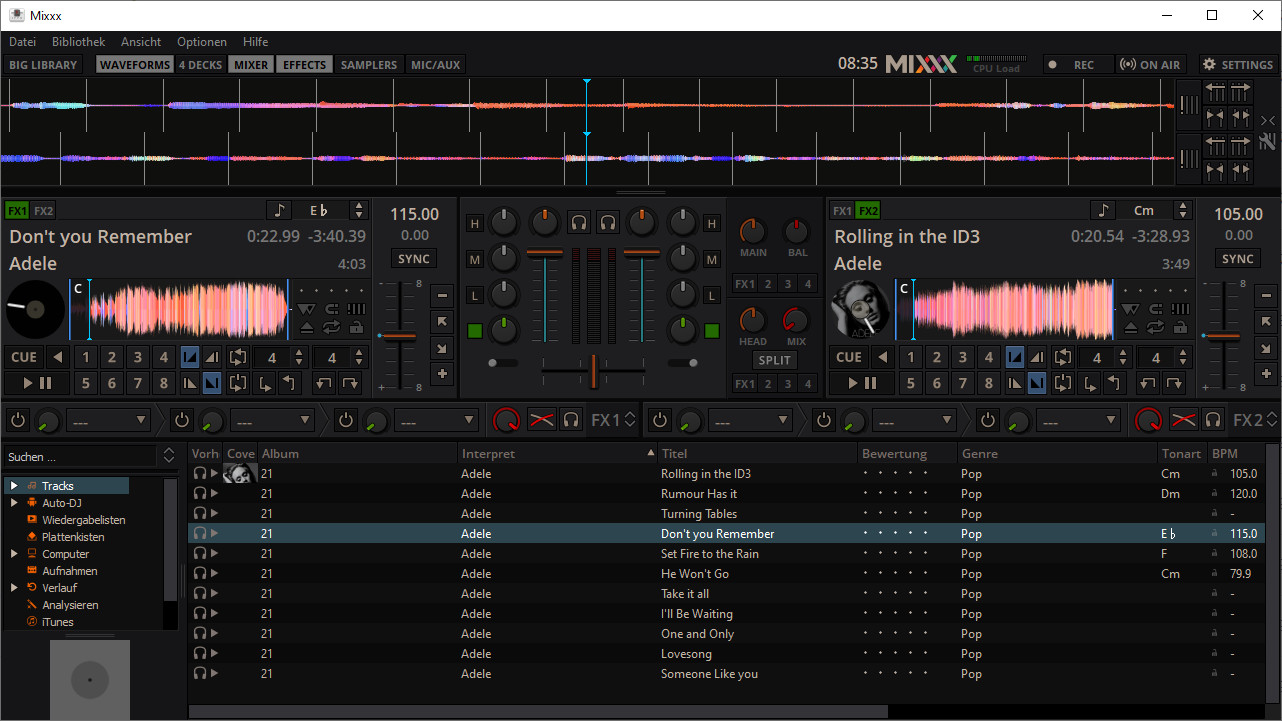Image resolution: width=1282 pixels, height=721 pixels.
Task: Play or pause the Rolling in the ID3 deck
Action: point(862,382)
